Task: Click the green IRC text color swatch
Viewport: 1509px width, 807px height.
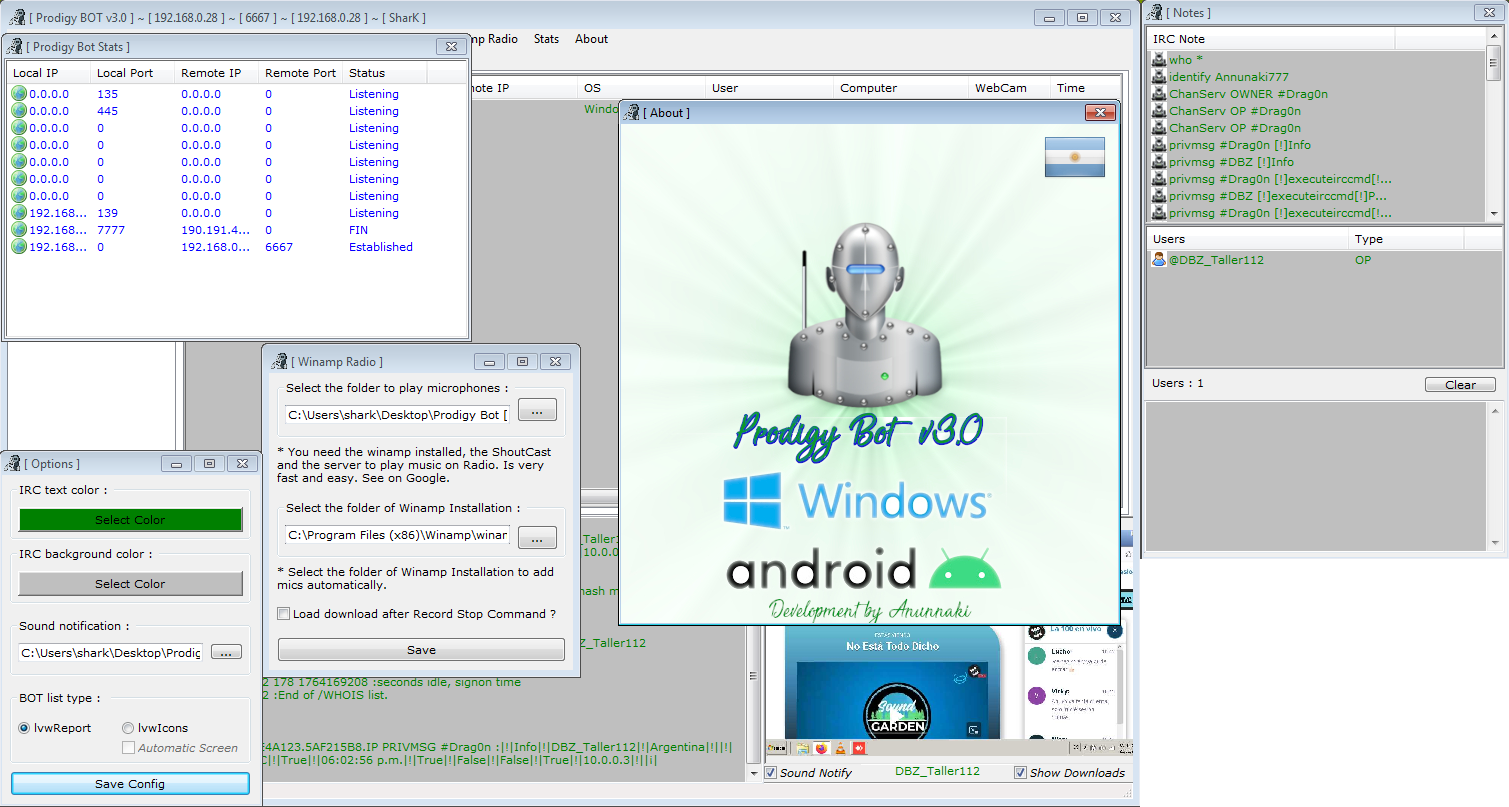Action: [x=130, y=520]
